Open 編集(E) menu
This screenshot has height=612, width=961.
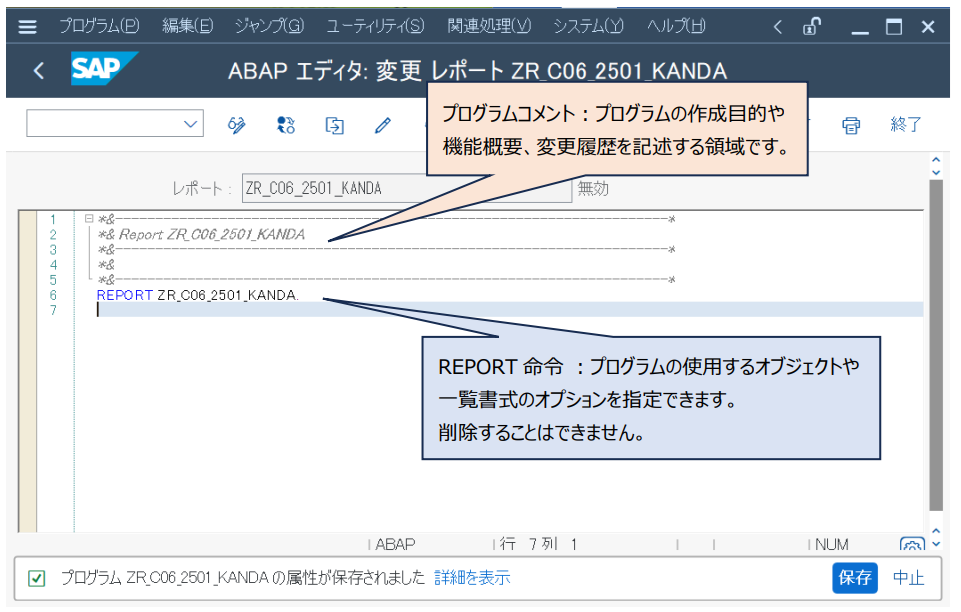pos(188,26)
